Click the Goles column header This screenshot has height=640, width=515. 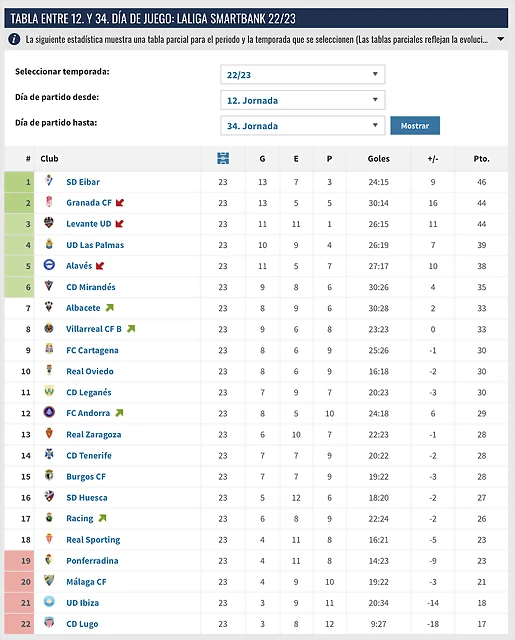(379, 159)
